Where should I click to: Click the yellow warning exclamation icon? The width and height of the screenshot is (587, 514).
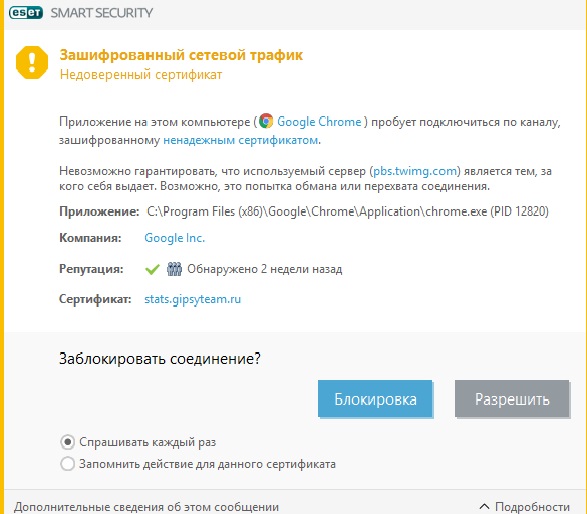click(x=32, y=63)
